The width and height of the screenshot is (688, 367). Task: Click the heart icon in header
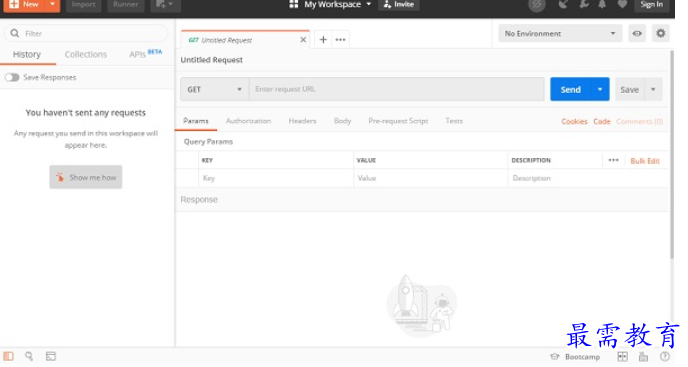pyautogui.click(x=622, y=4)
